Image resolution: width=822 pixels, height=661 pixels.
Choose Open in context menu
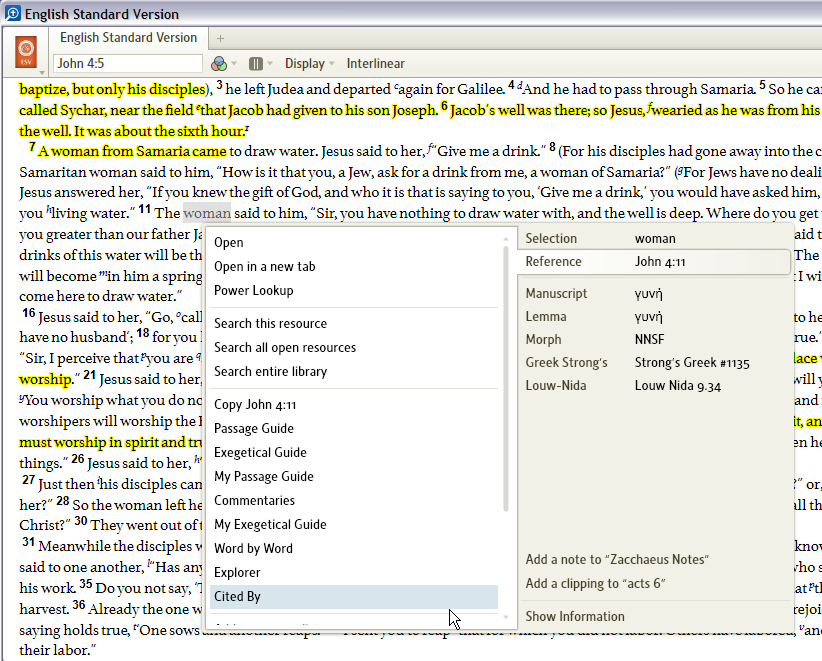tap(354, 243)
